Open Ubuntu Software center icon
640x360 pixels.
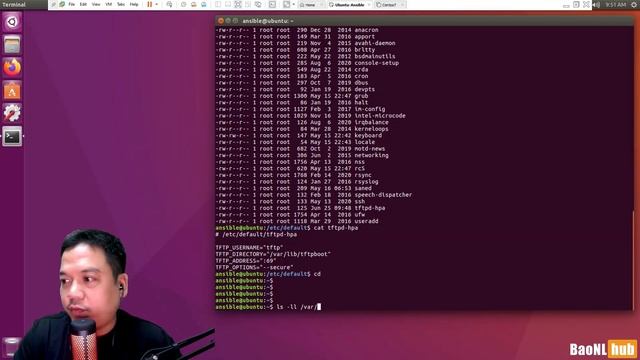[x=12, y=90]
